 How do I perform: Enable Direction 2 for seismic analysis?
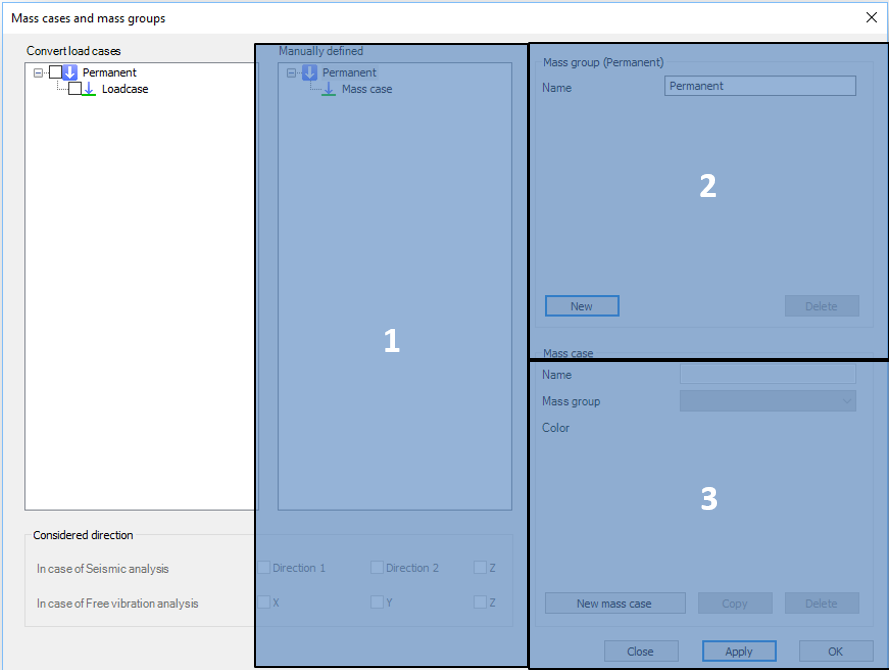pos(377,567)
